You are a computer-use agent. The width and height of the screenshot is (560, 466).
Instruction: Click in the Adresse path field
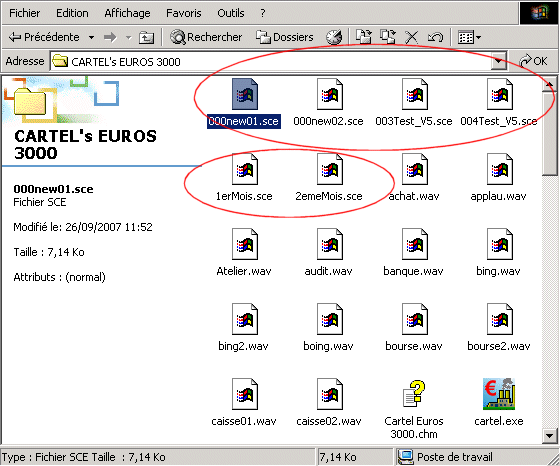(x=271, y=62)
